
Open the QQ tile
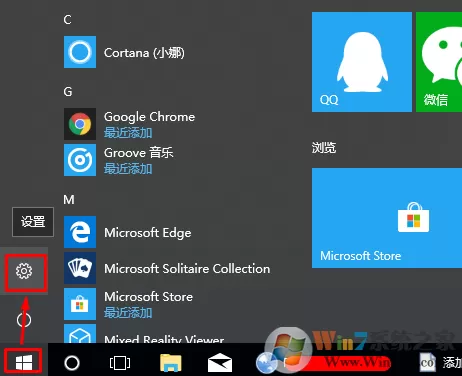pyautogui.click(x=362, y=62)
